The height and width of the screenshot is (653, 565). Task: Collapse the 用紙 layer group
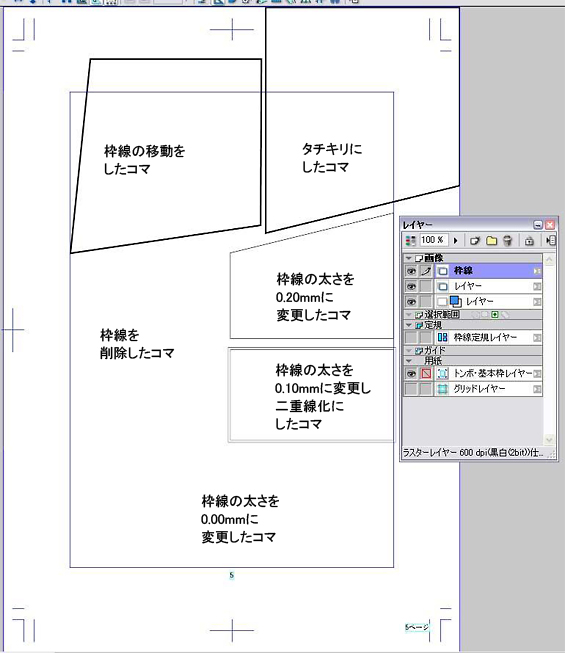tap(409, 361)
